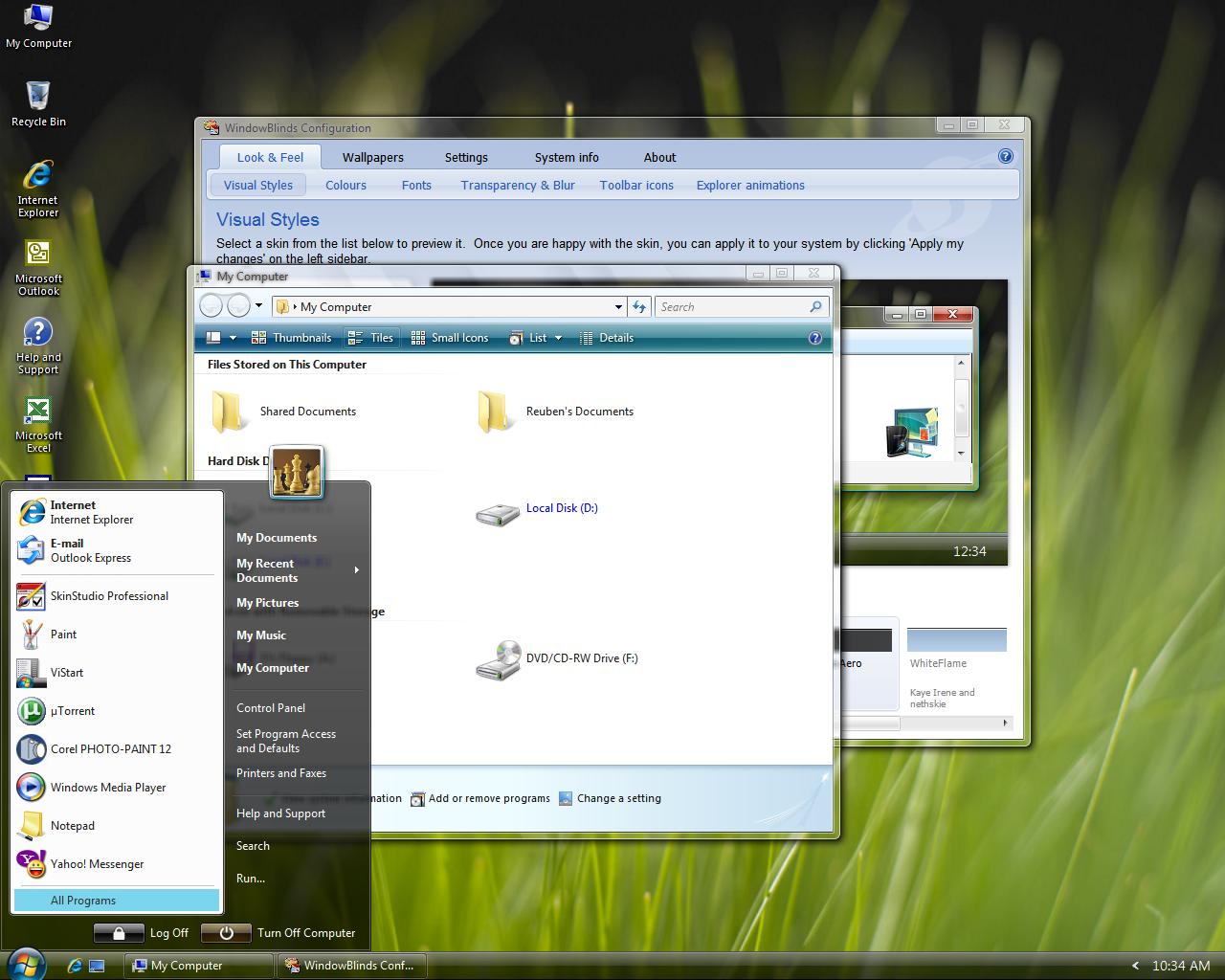
Task: Open the About tab in WindowBlinds
Action: pos(659,158)
